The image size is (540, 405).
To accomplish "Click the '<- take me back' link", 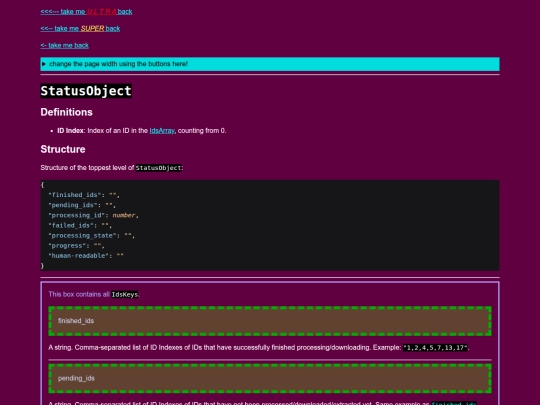I will click(64, 45).
